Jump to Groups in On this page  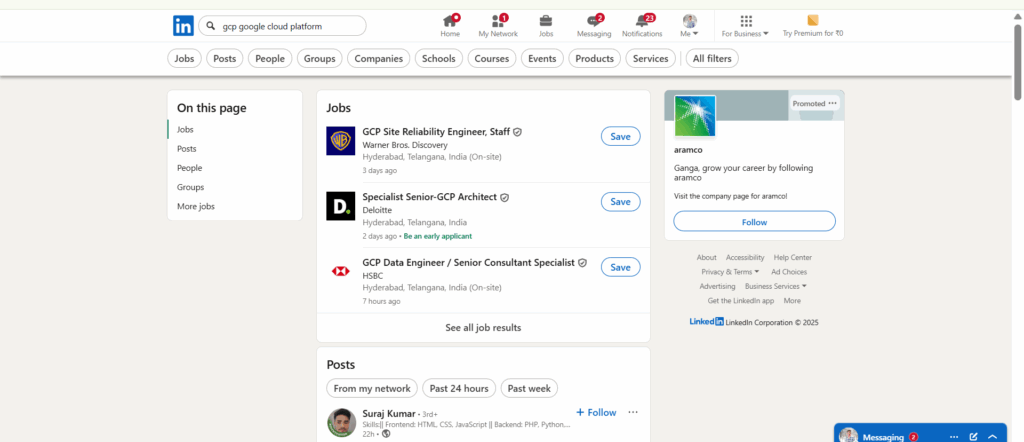[191, 187]
